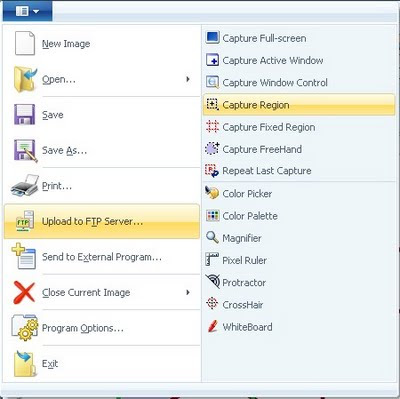
Task: Open Program Options from the menu
Action: tap(102, 328)
